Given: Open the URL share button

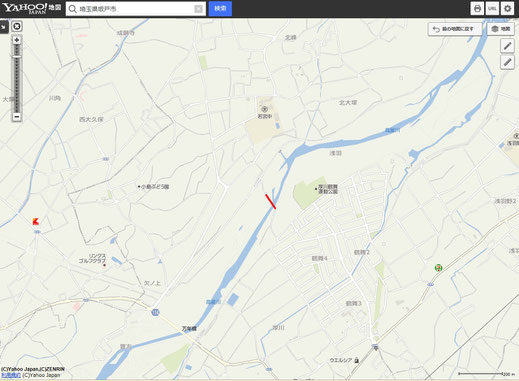Looking at the screenshot, I should [x=492, y=9].
